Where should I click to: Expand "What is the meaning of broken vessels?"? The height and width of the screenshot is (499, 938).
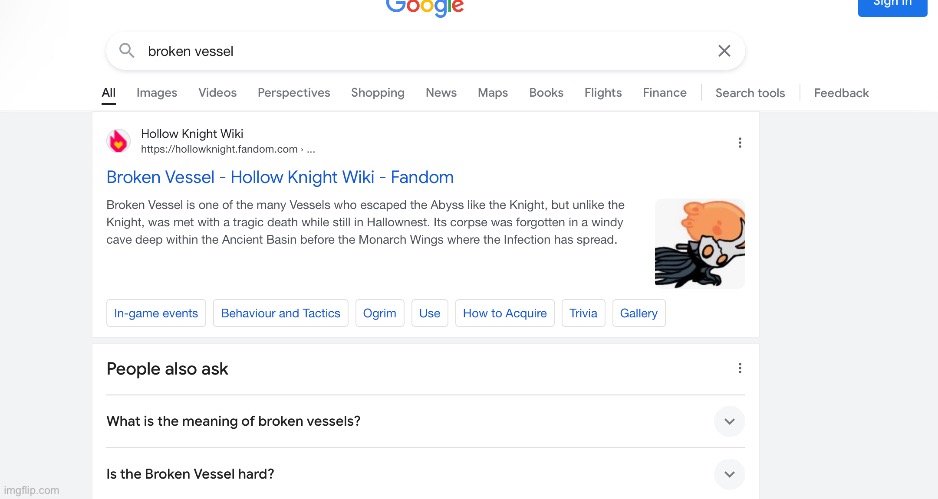(x=729, y=421)
